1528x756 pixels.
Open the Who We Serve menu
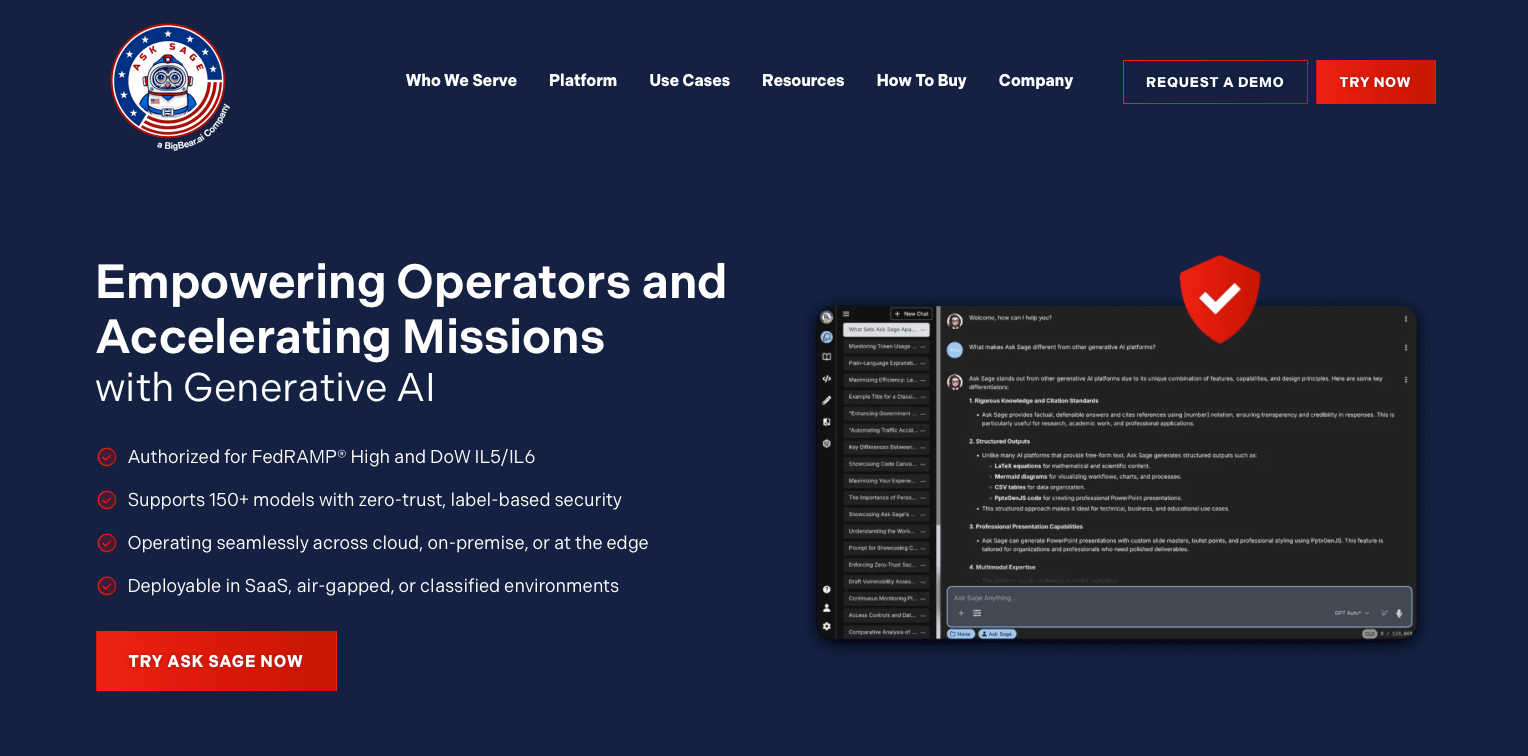(x=461, y=81)
